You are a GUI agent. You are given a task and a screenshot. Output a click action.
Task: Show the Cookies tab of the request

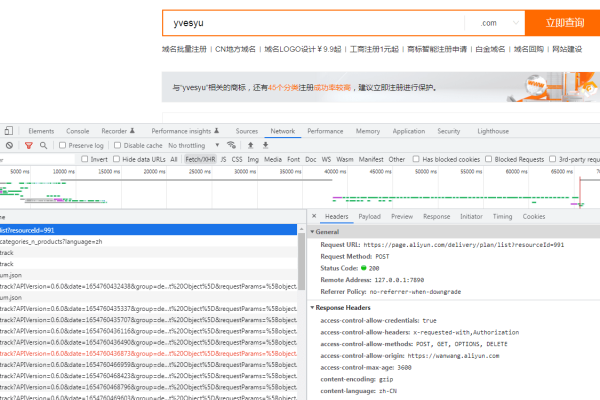click(534, 217)
